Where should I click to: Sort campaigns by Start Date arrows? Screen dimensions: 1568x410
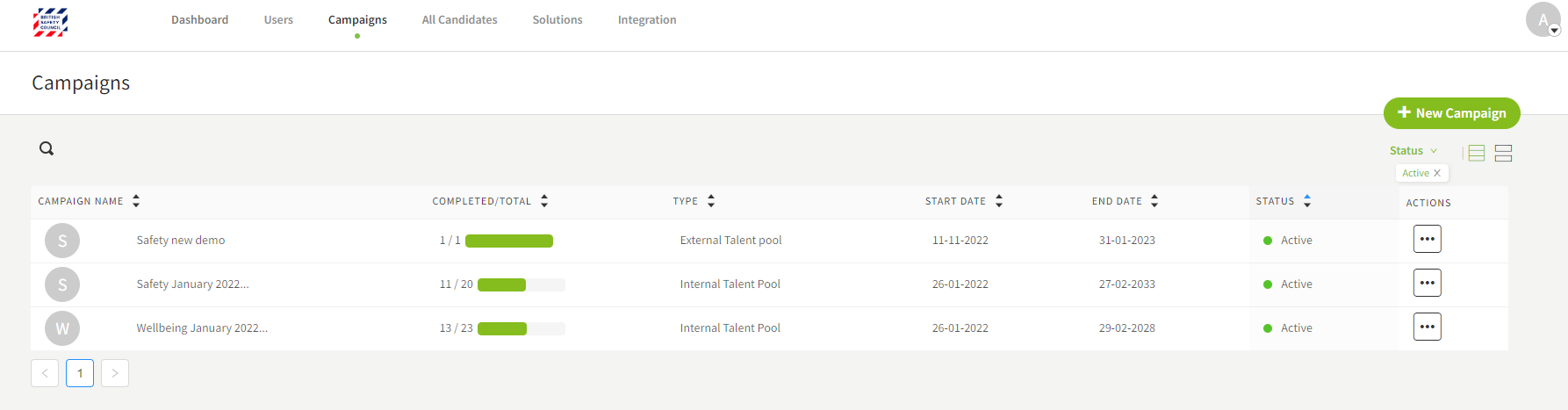999,201
